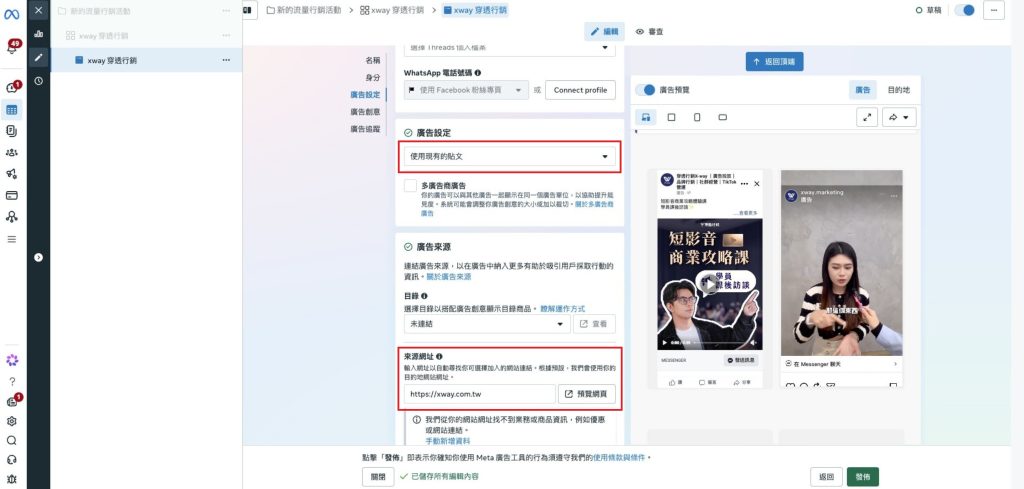Select the horizontal rectangle preview format icon

click(722, 117)
